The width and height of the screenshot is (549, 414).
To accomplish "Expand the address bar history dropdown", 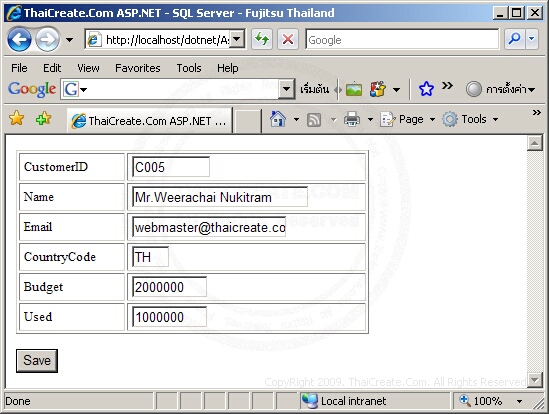I will pos(237,39).
